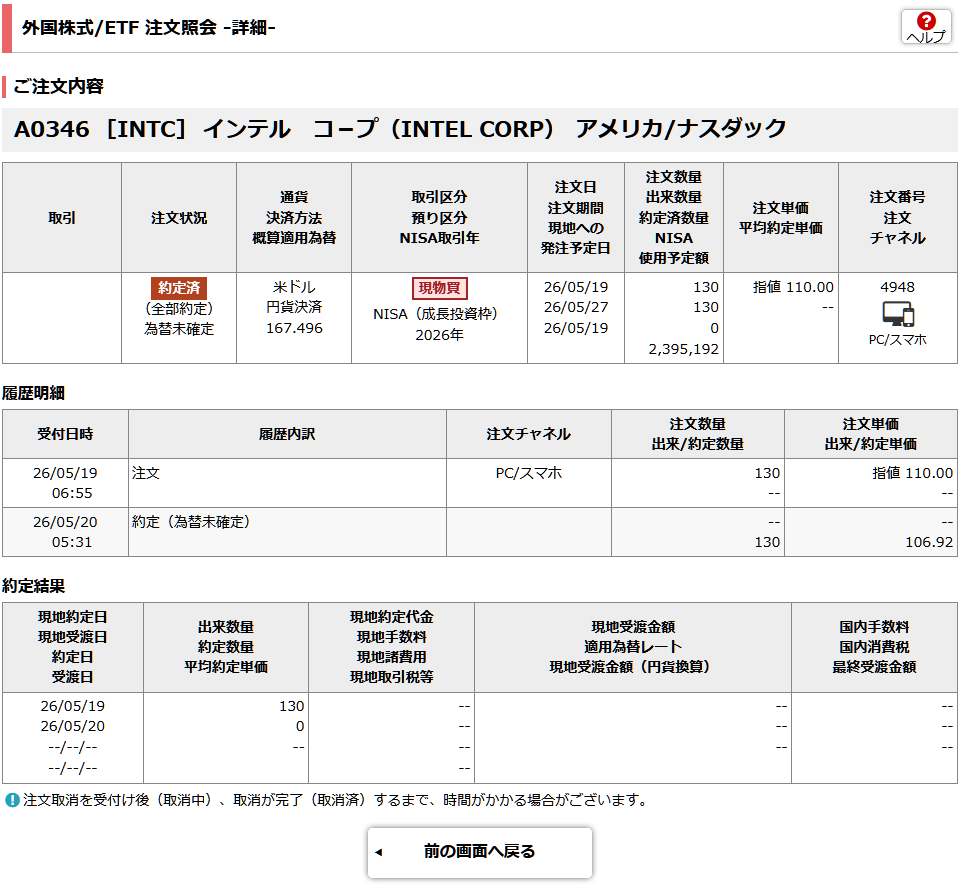Click the 現物買 trade type badge

[x=439, y=288]
